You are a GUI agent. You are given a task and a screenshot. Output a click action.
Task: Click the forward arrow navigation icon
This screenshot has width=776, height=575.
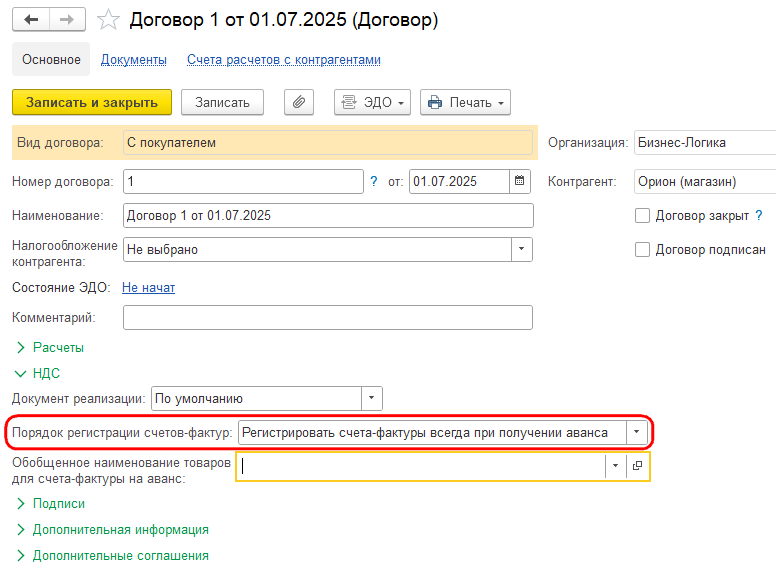67,20
